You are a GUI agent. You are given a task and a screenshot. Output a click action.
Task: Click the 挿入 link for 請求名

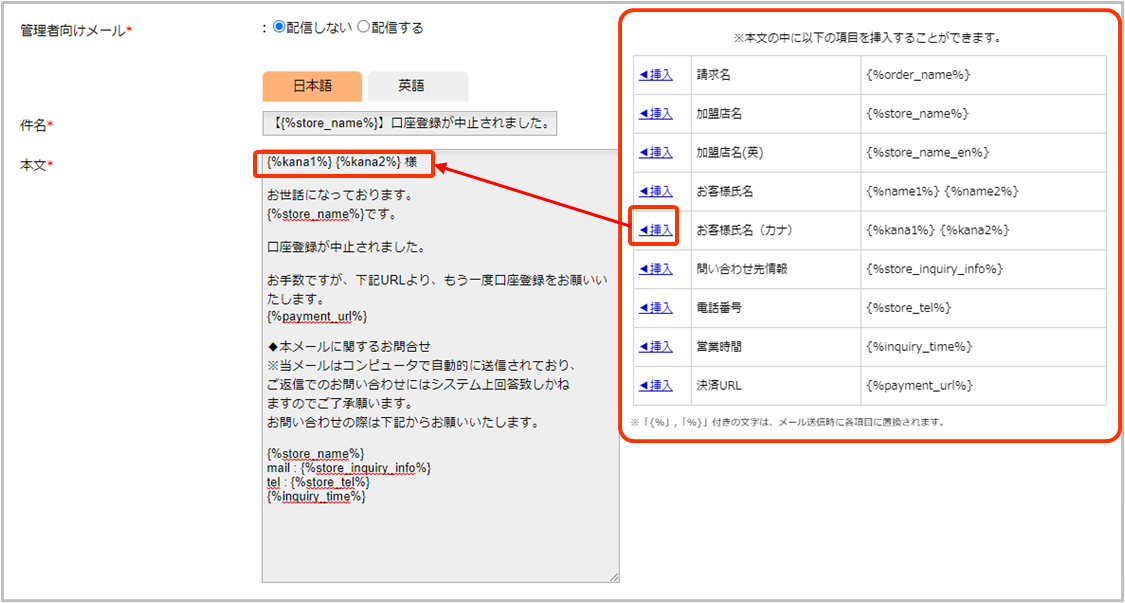tap(656, 75)
